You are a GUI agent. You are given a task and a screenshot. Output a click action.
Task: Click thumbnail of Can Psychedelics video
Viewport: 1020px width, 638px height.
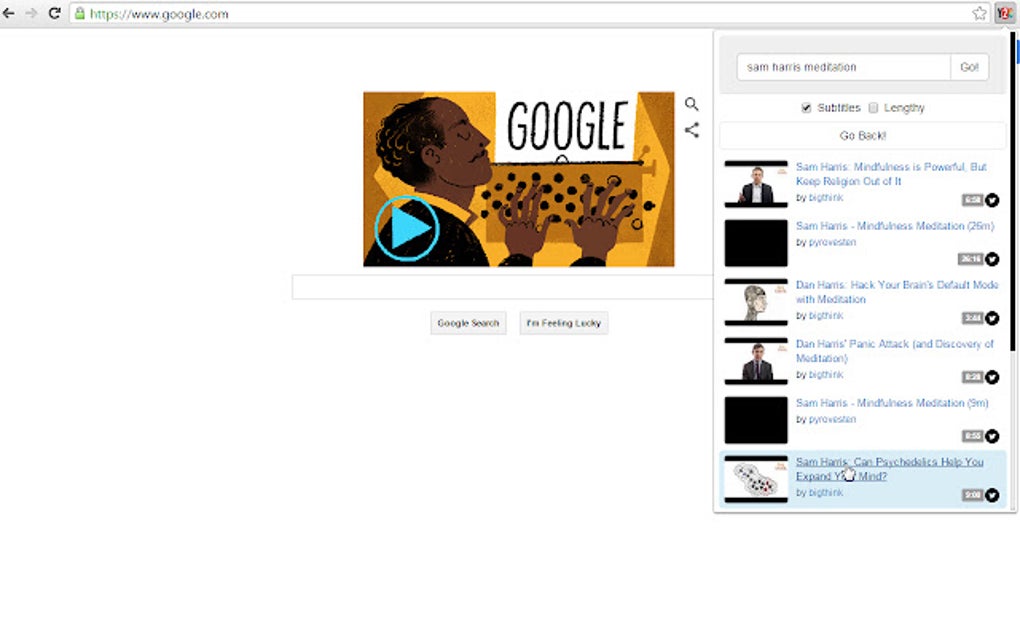(756, 479)
